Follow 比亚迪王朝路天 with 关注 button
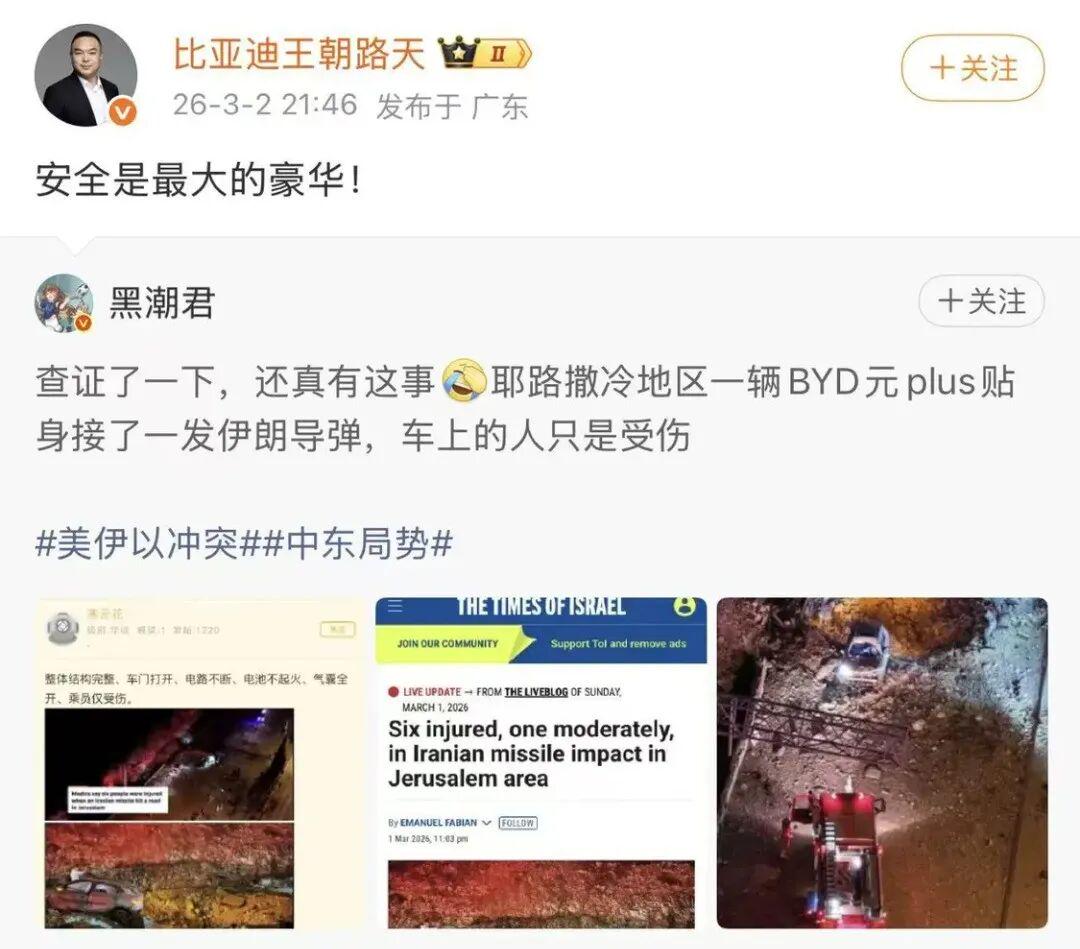The image size is (1080, 949). [x=973, y=68]
